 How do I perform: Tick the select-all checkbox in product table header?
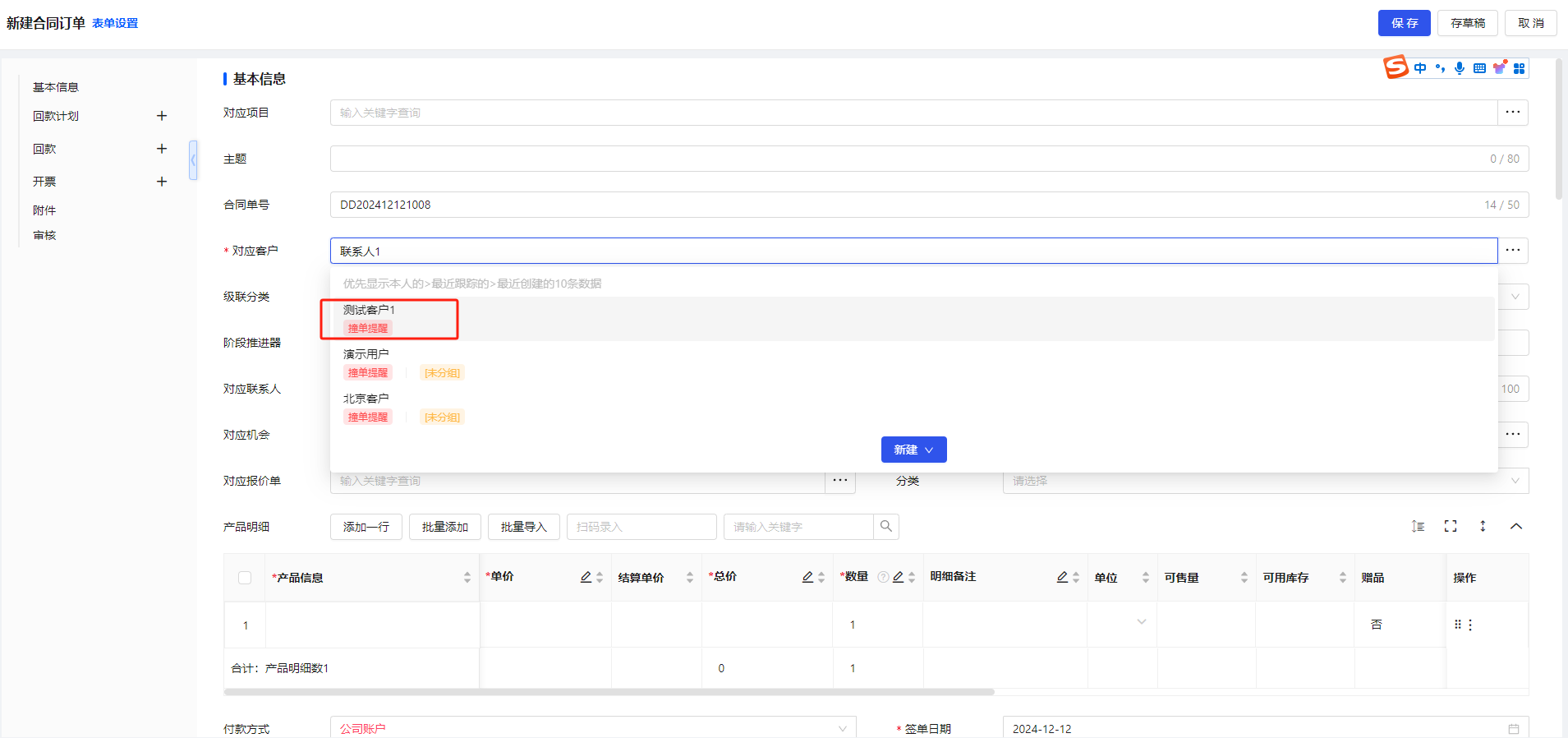click(245, 578)
